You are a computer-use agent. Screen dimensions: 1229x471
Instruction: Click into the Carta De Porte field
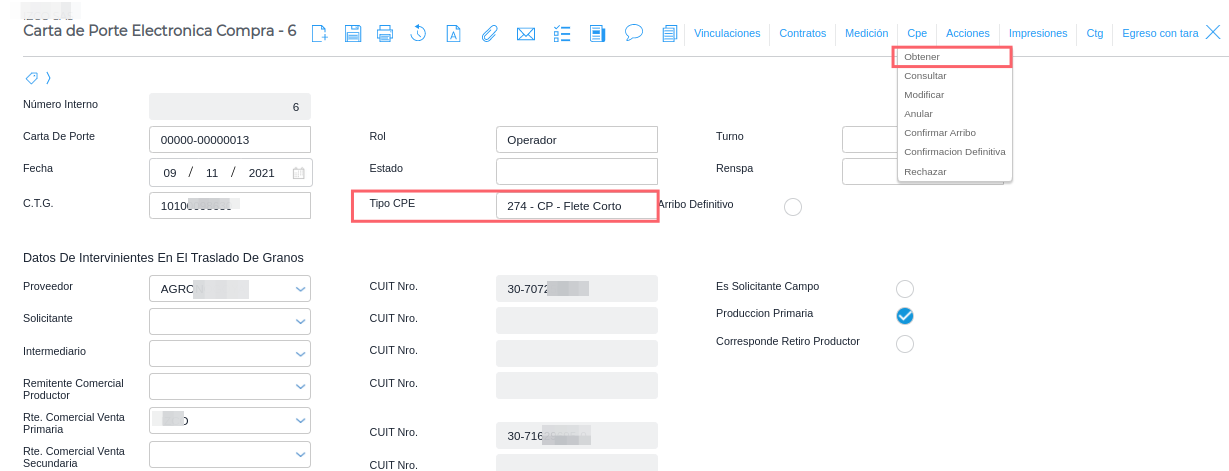[x=229, y=140]
